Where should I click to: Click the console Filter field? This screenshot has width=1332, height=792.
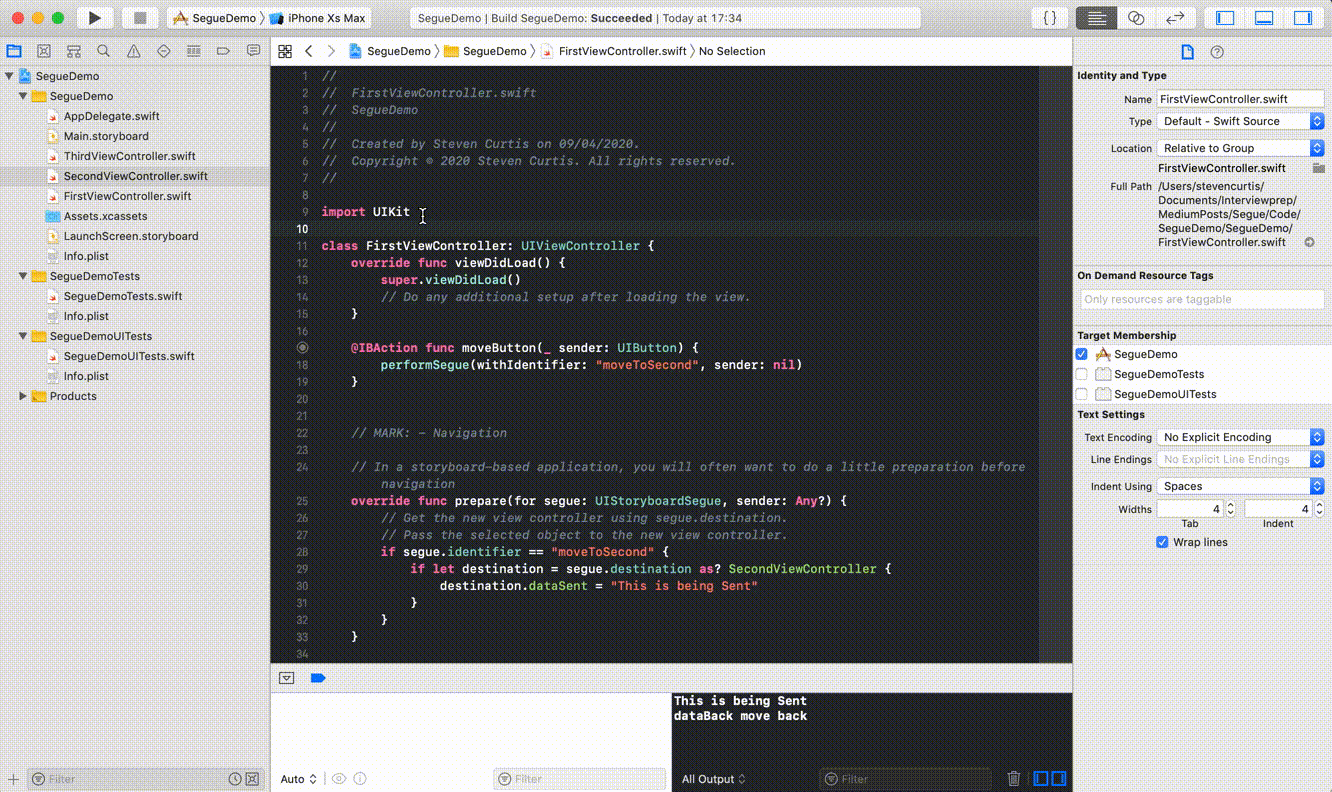(905, 779)
